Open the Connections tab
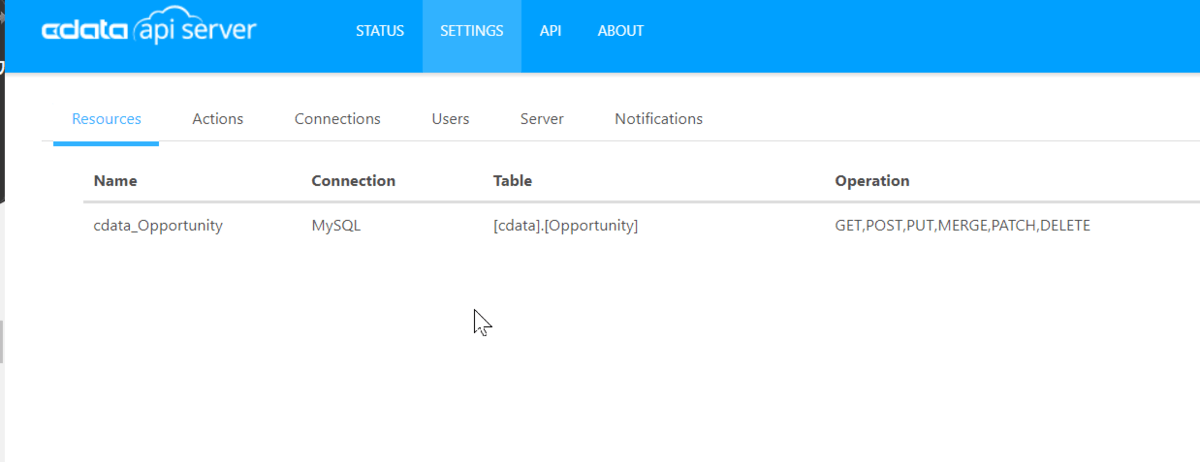The height and width of the screenshot is (462, 1200). click(x=337, y=119)
